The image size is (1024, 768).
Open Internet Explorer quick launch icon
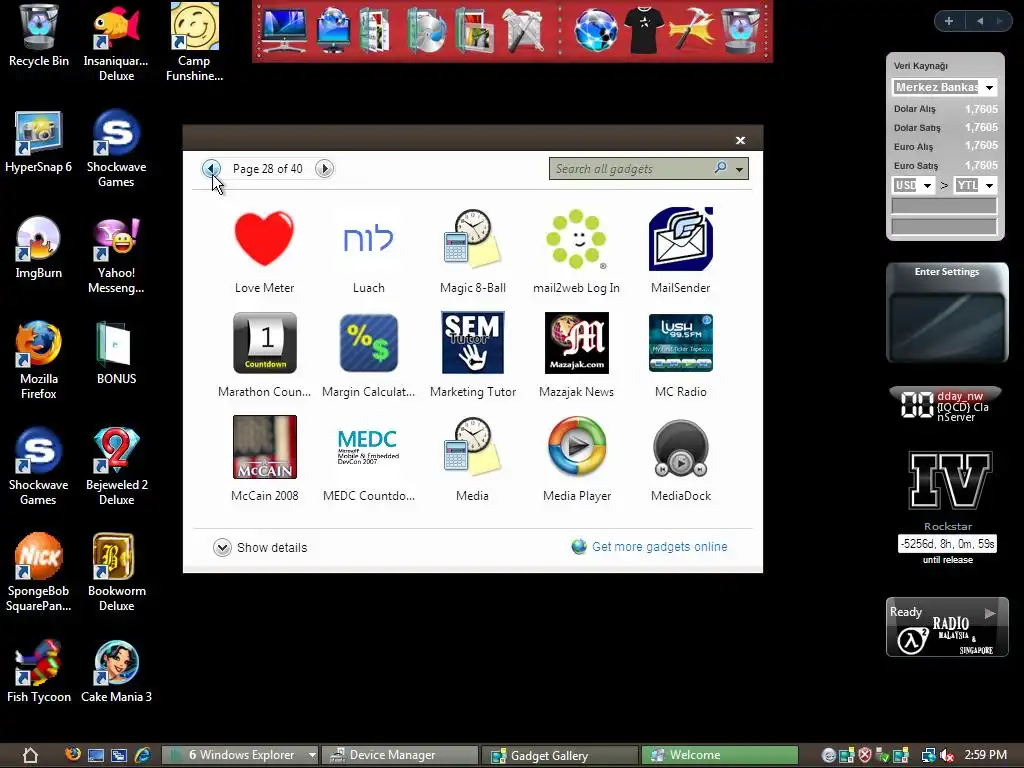point(142,756)
